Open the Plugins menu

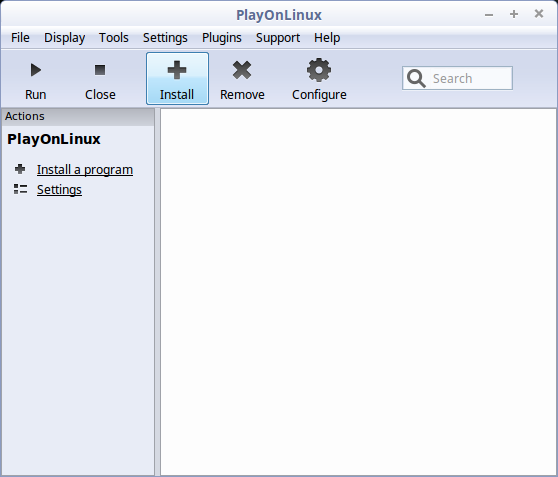click(222, 38)
